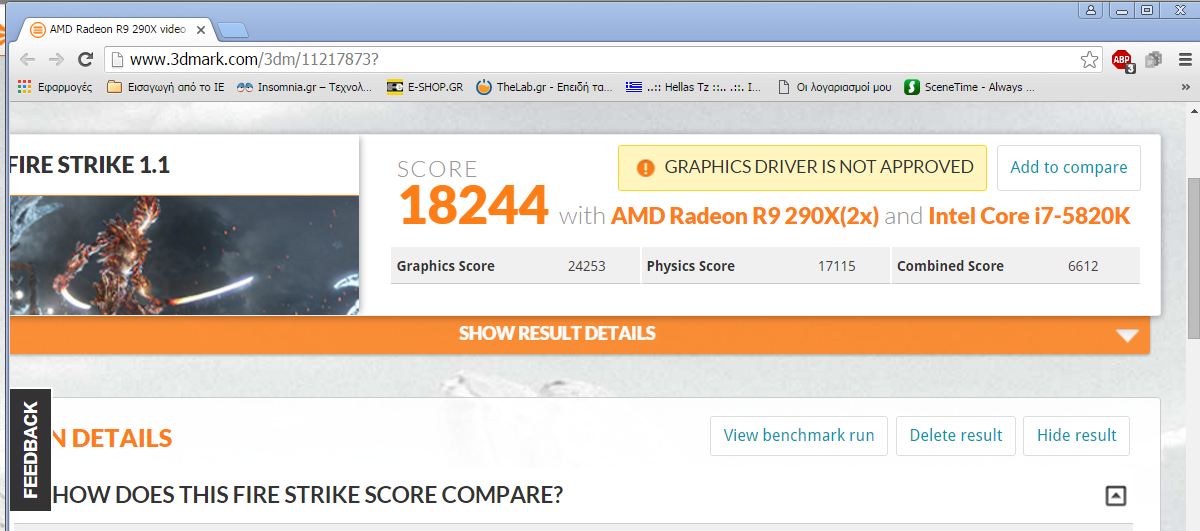Click the GRAPHICS DRIVER IS NOT APPROVED notice
This screenshot has width=1200, height=531.
(802, 167)
